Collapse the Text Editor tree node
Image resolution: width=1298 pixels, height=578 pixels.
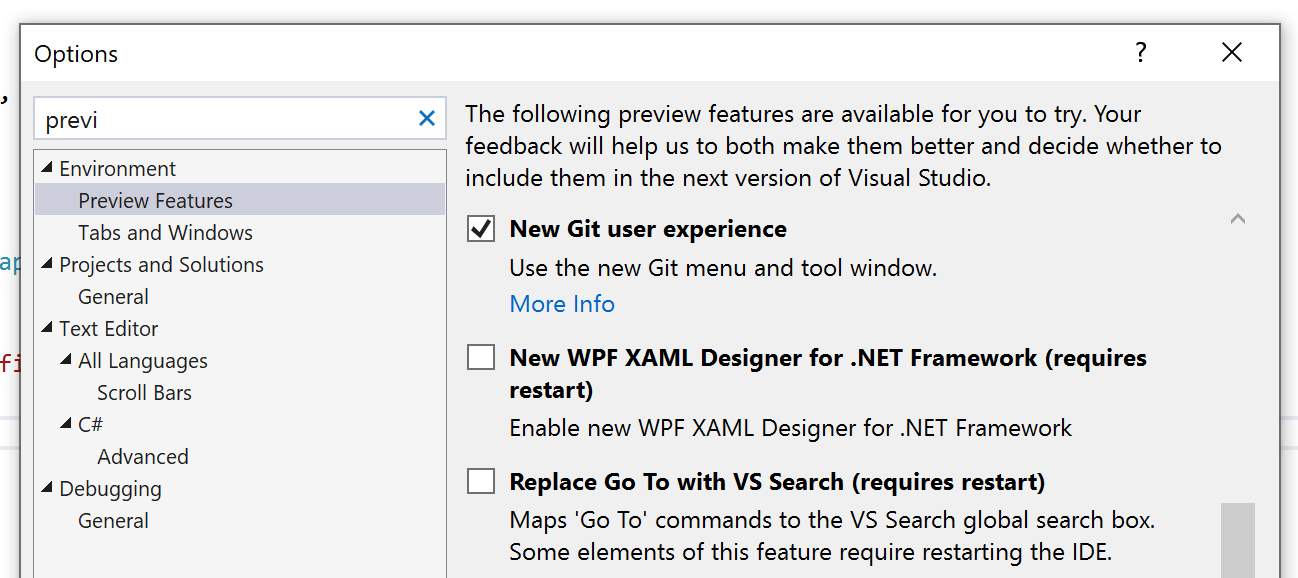tap(44, 328)
